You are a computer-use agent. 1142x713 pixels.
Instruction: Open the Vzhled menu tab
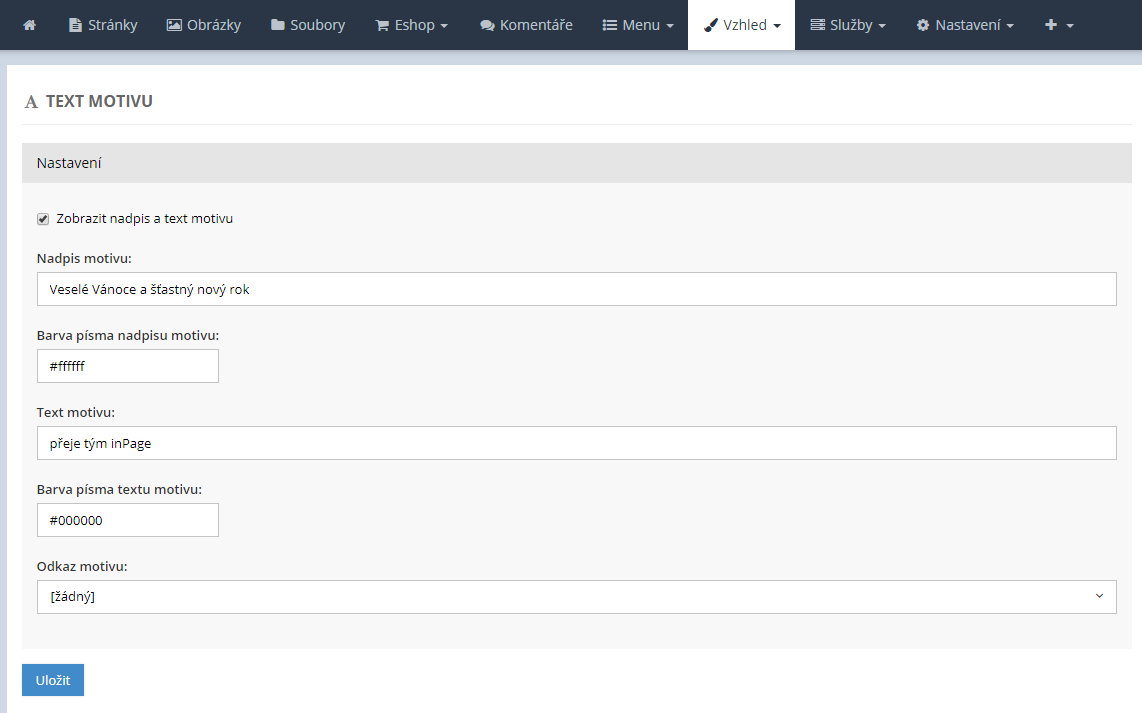(x=741, y=25)
